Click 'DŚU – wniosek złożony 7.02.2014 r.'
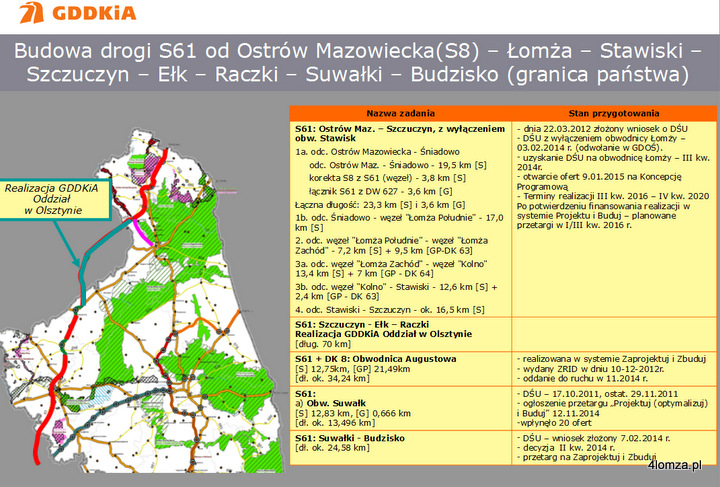 593,438
